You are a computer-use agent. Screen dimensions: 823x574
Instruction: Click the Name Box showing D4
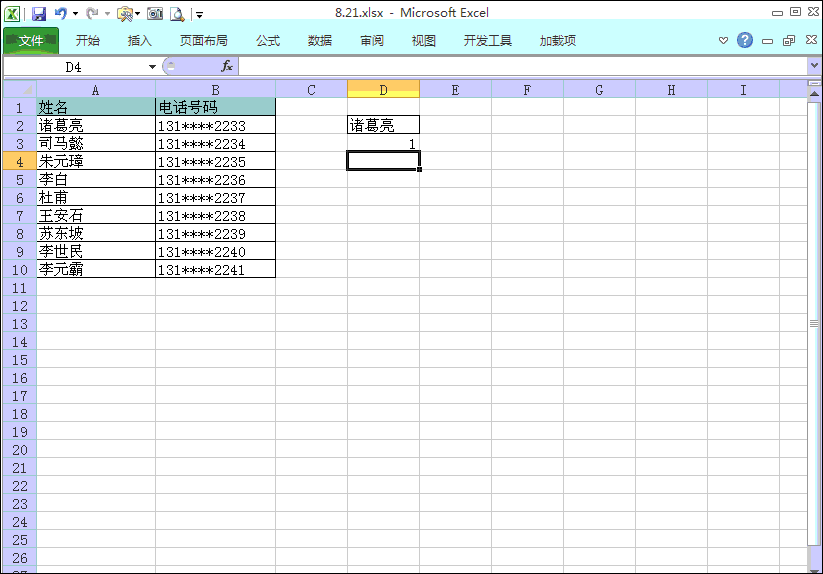click(74, 67)
